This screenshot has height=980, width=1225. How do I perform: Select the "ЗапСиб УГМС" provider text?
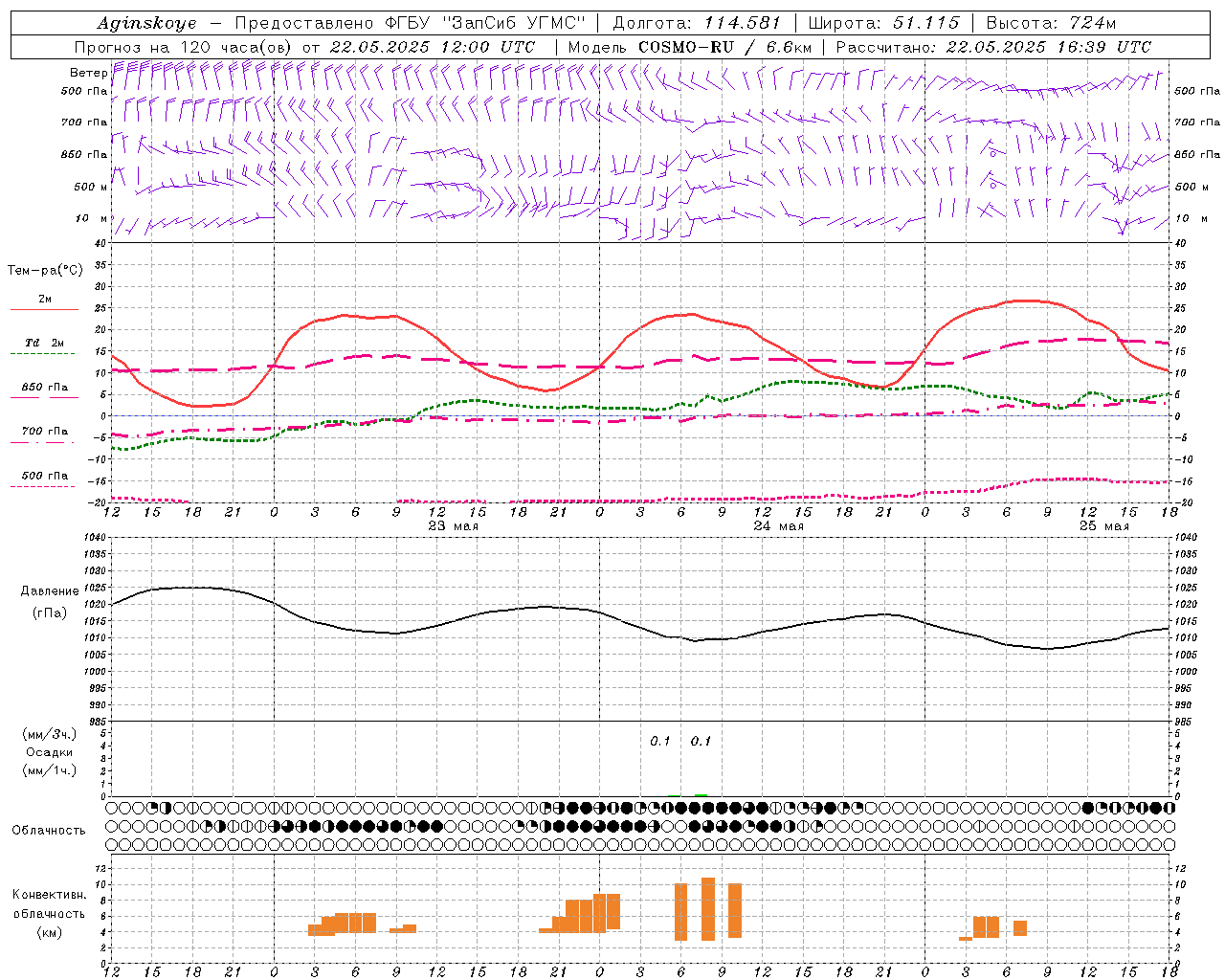[x=512, y=23]
